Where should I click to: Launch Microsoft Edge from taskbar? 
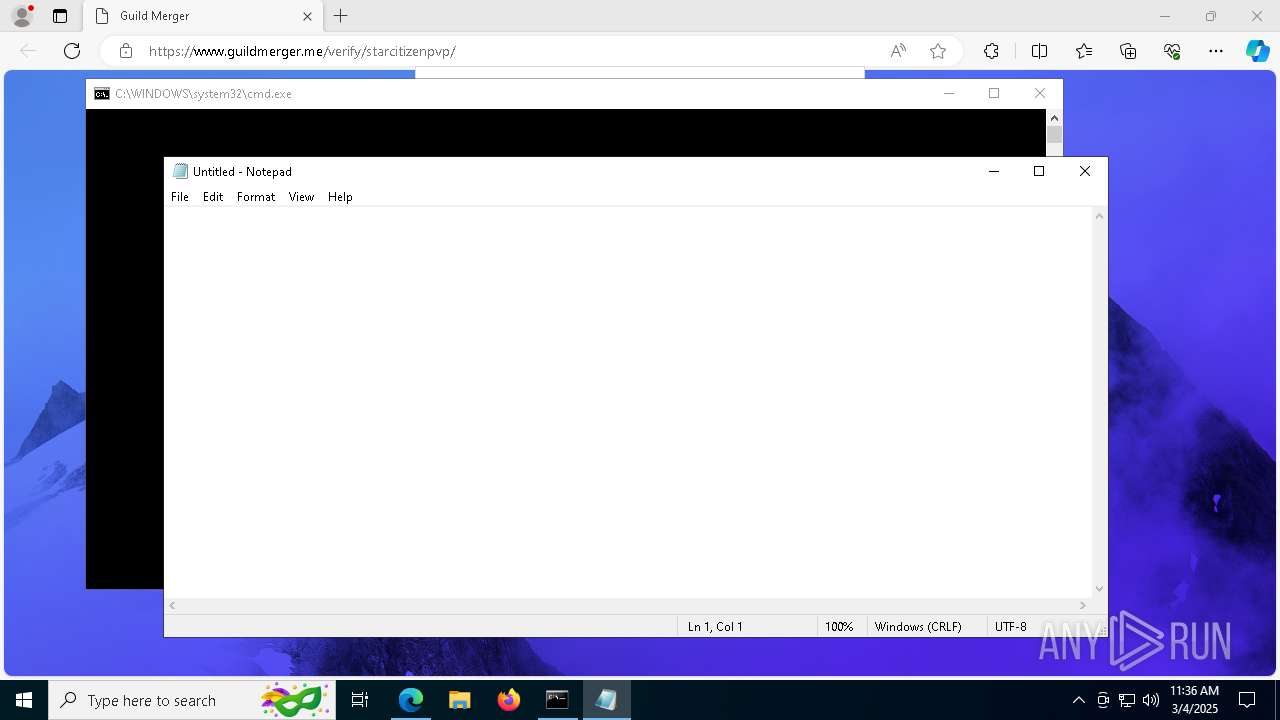click(411, 700)
